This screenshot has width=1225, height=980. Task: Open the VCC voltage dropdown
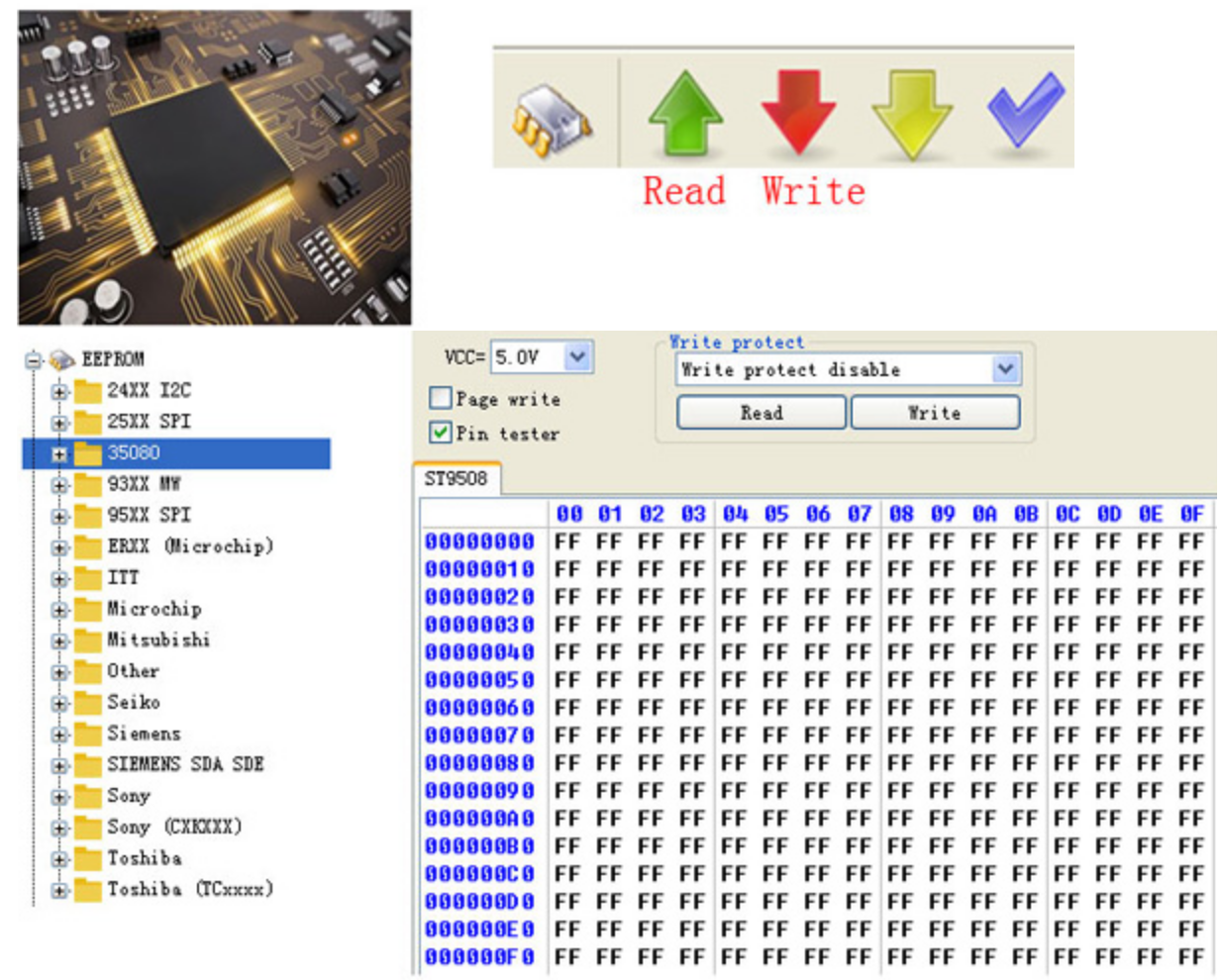click(x=578, y=356)
